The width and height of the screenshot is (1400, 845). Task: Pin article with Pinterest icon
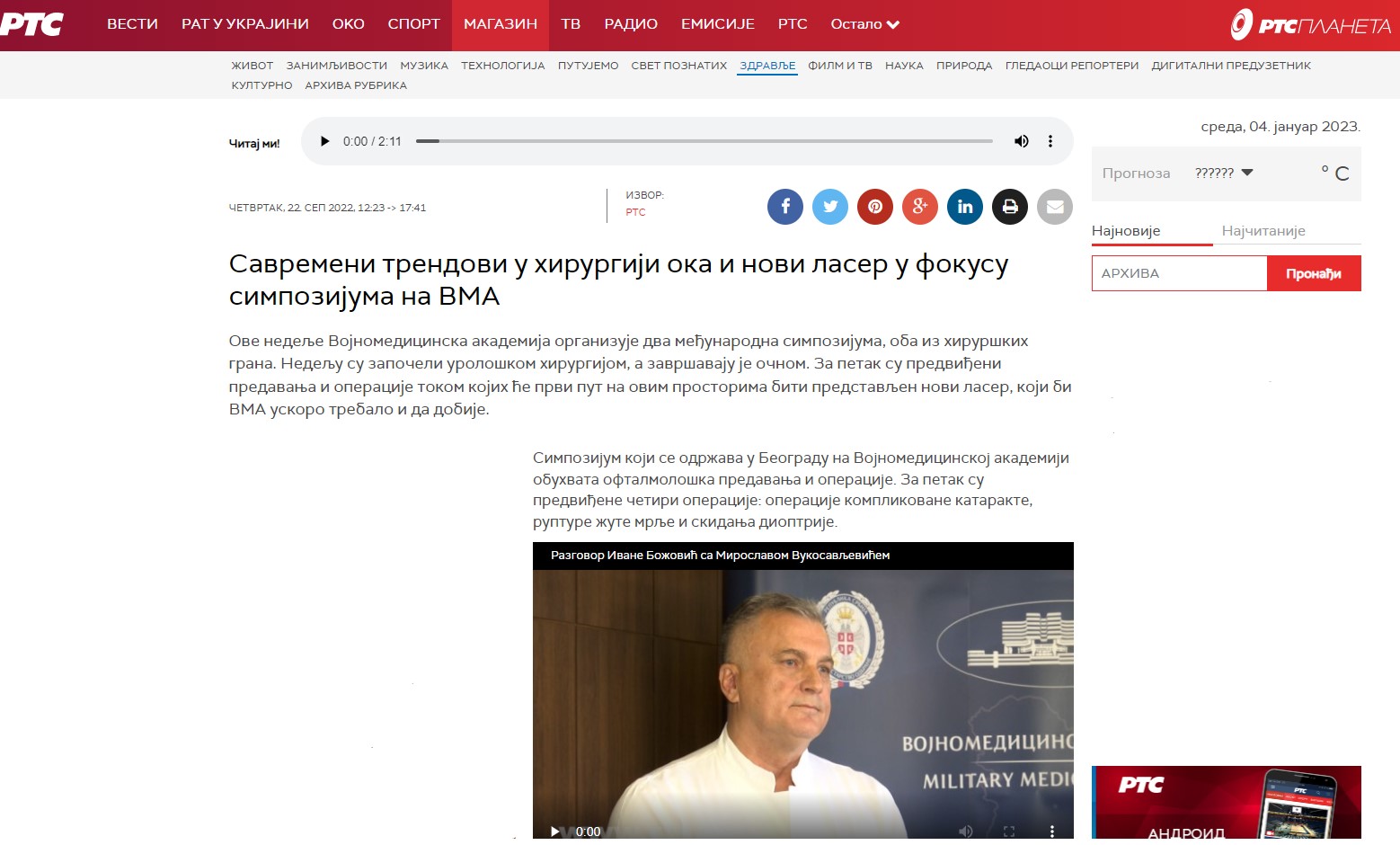tap(875, 207)
